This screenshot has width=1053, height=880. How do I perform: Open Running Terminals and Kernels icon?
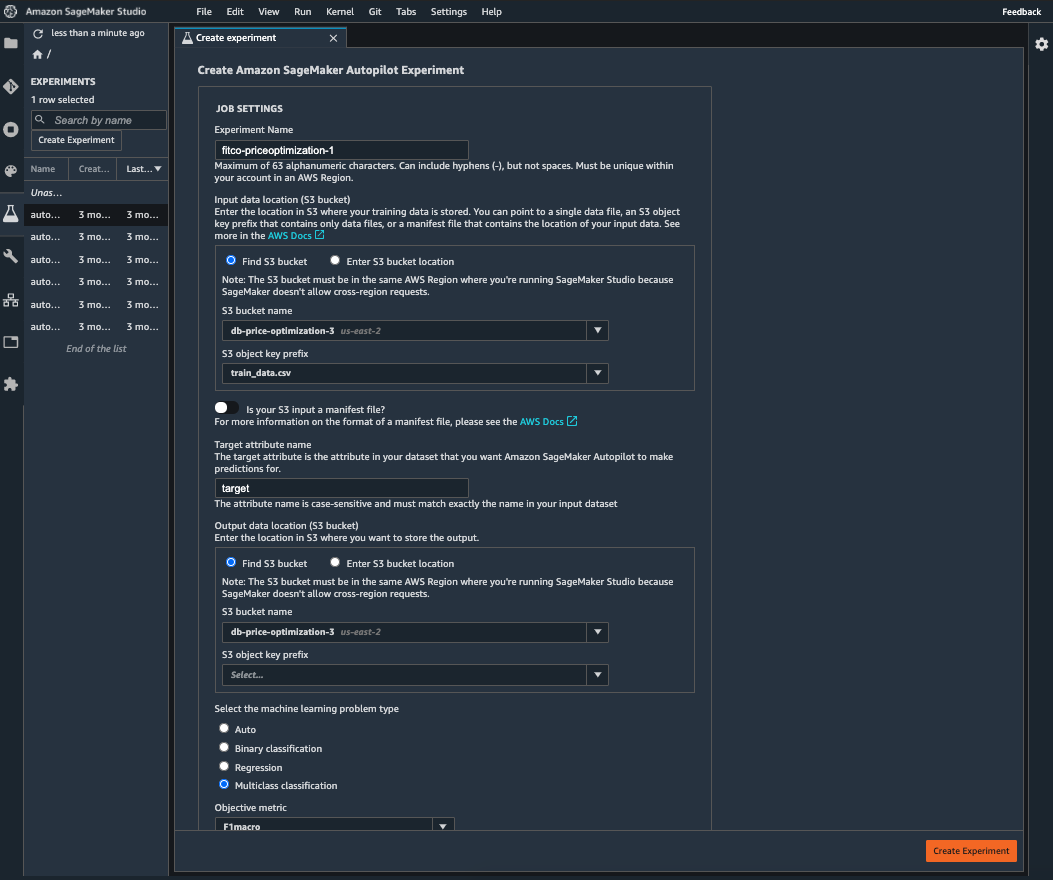pyautogui.click(x=11, y=129)
